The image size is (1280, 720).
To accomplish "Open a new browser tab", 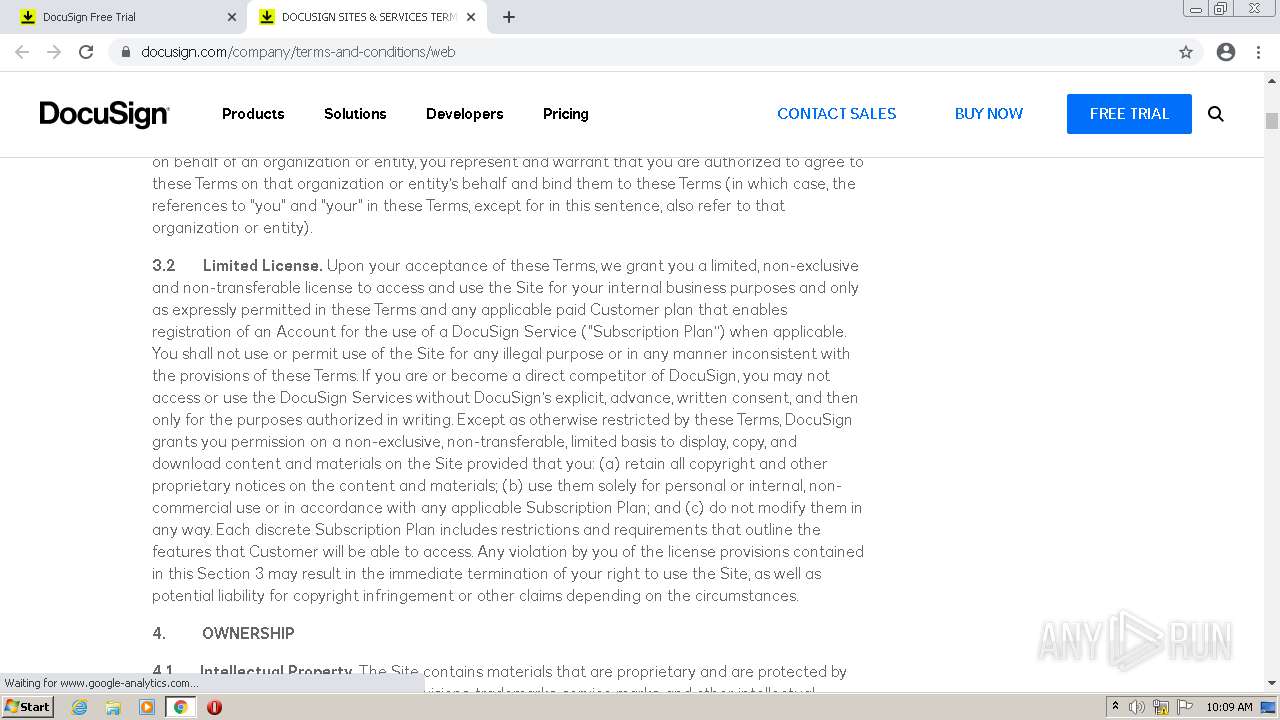I will coord(508,17).
